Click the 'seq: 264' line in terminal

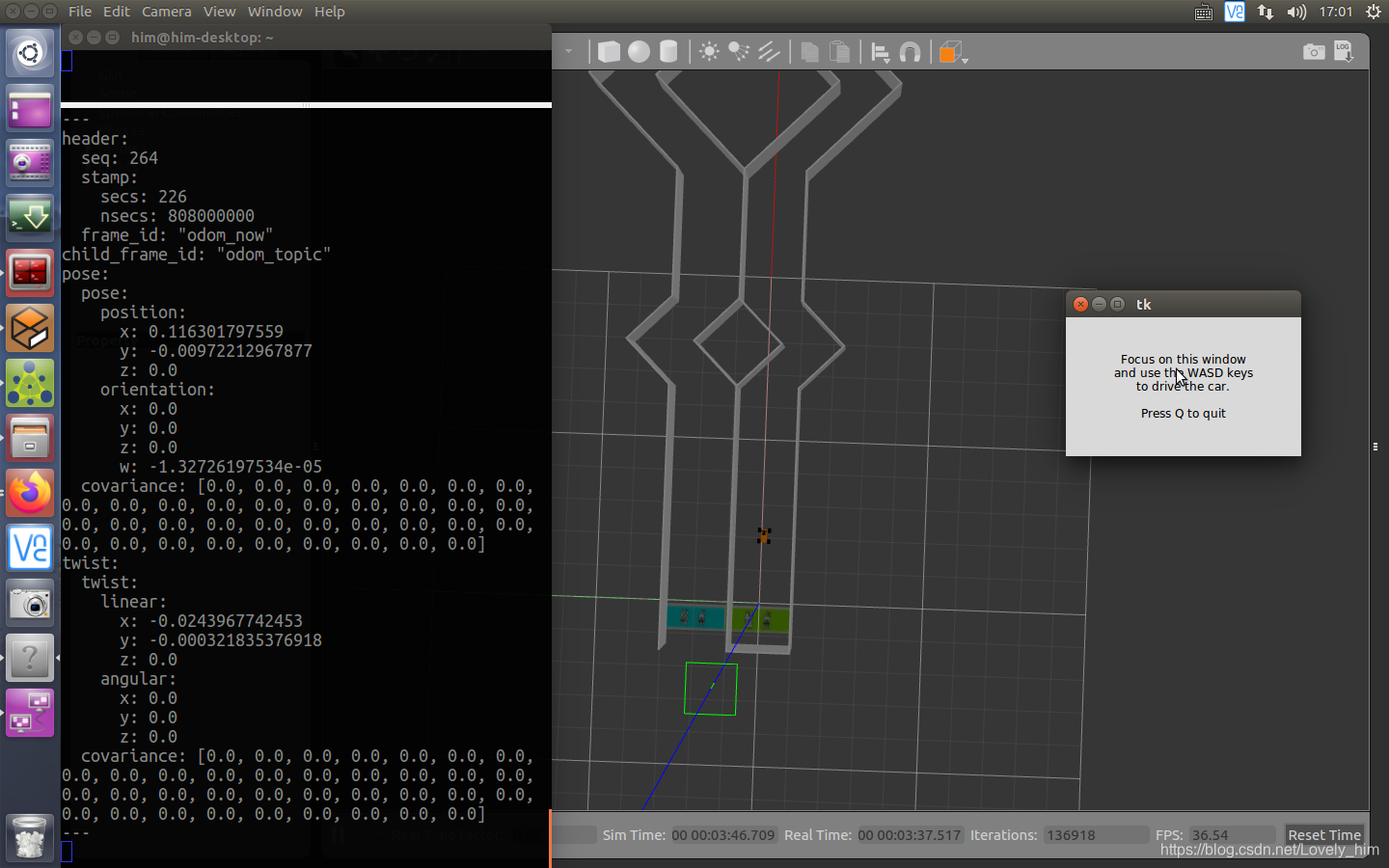120,158
